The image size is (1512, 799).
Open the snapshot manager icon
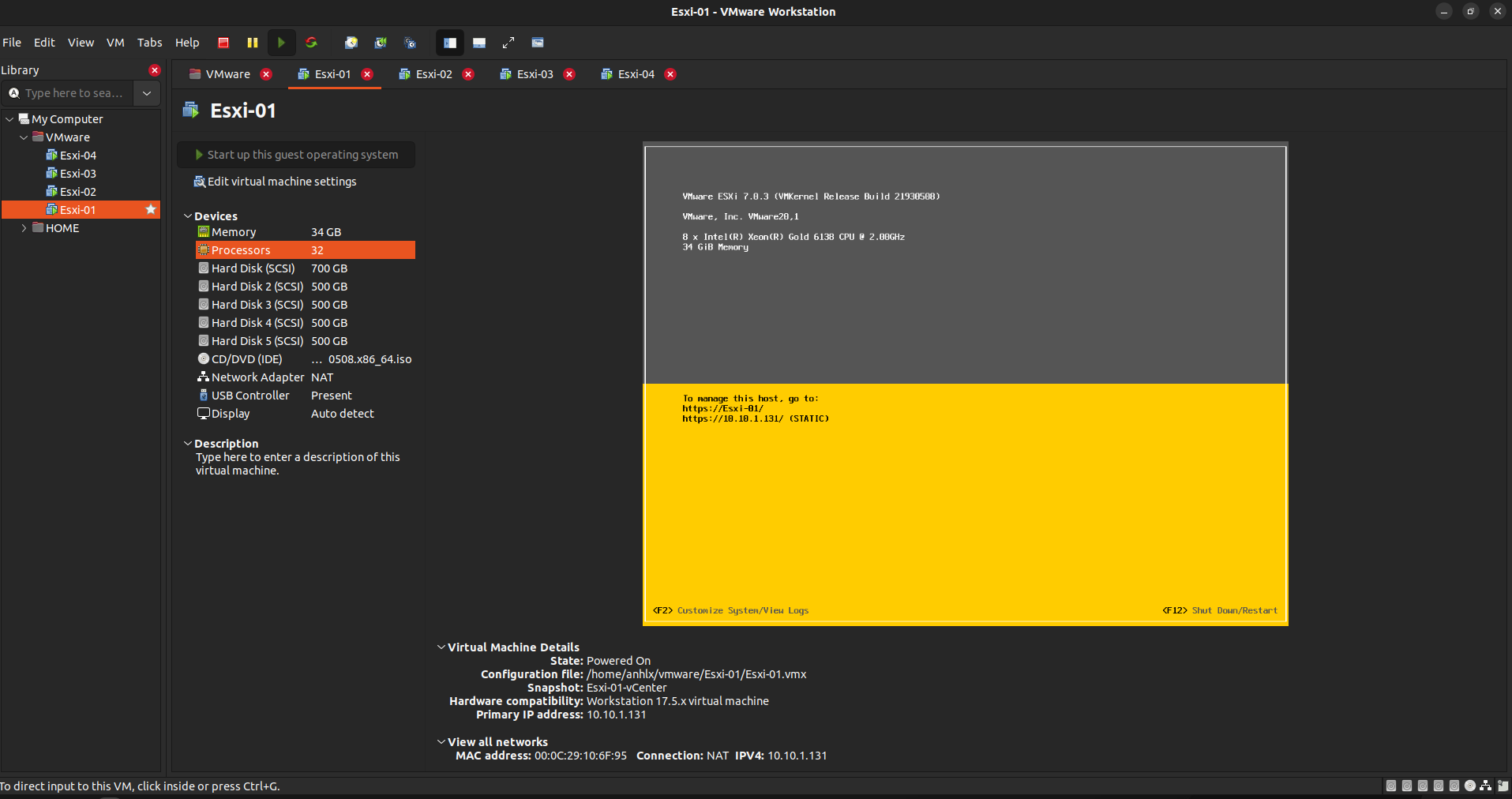[410, 43]
